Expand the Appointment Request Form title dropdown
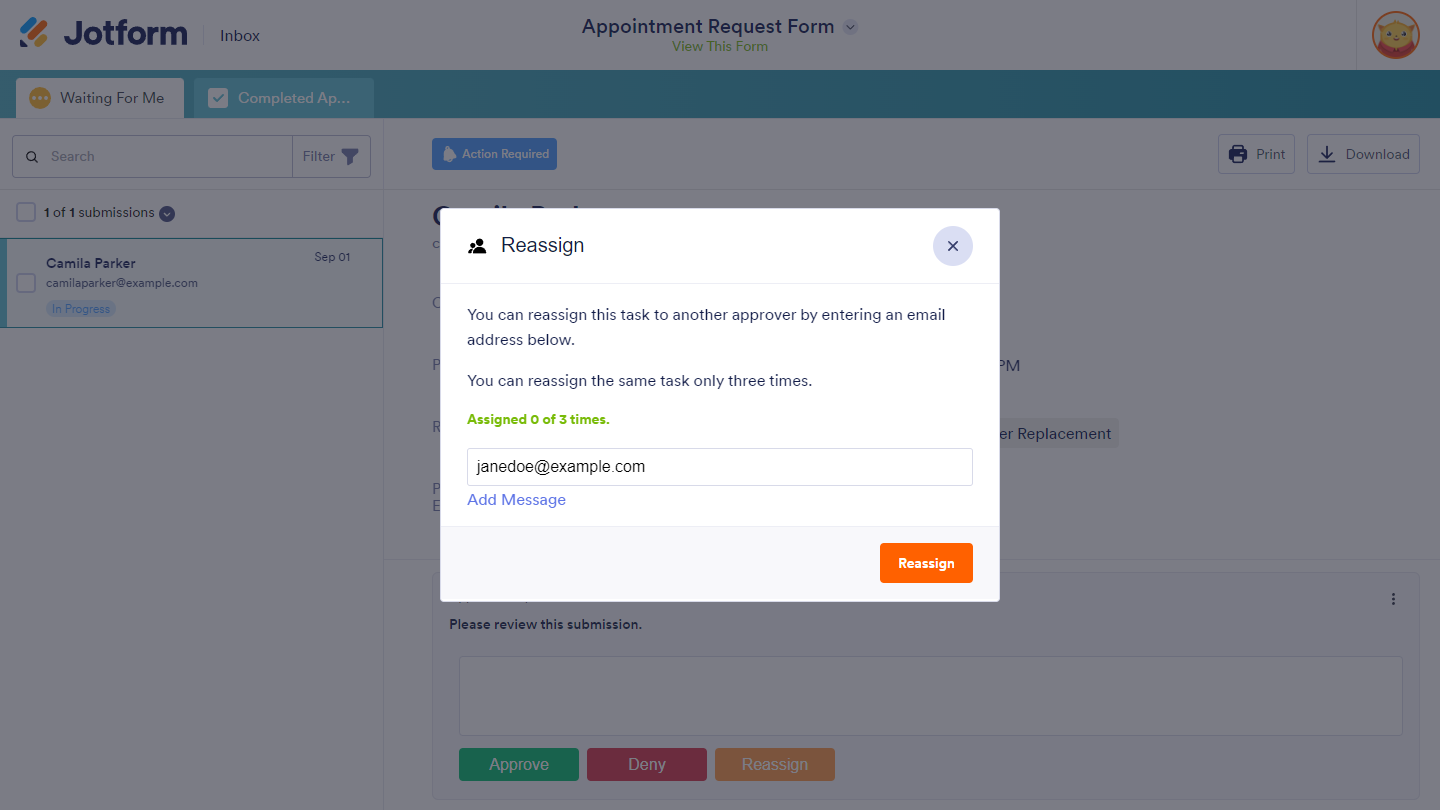Viewport: 1440px width, 810px height. (850, 27)
